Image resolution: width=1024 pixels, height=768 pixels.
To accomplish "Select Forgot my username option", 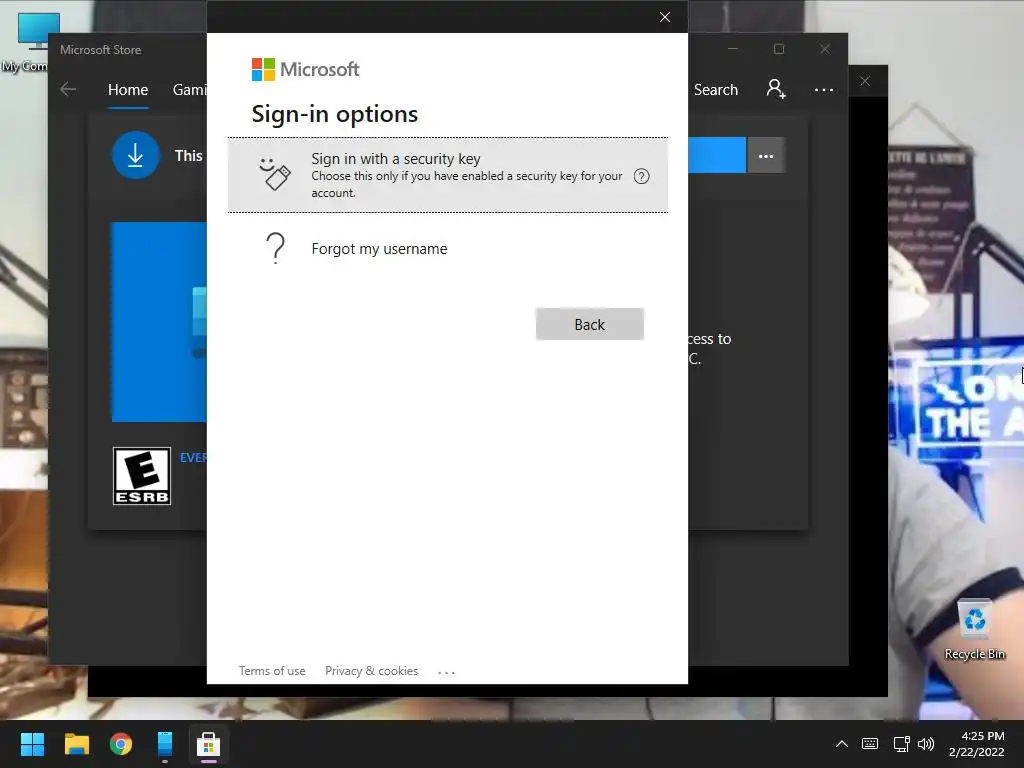I will (x=447, y=249).
